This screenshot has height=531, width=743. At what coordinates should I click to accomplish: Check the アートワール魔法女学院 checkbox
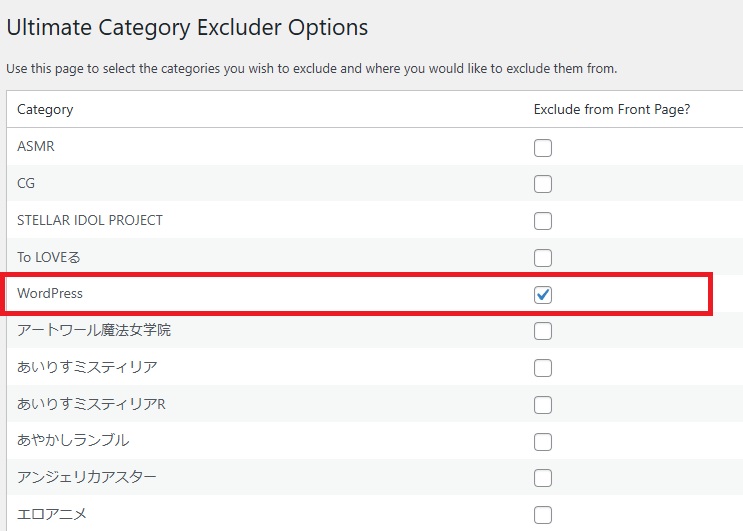coord(543,331)
